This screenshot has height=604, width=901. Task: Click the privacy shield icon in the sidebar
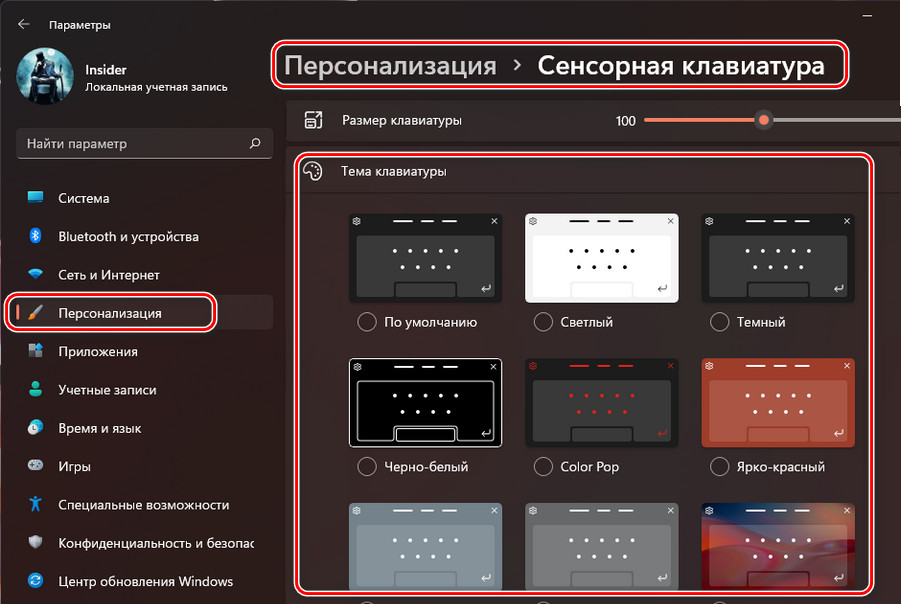[x=36, y=543]
